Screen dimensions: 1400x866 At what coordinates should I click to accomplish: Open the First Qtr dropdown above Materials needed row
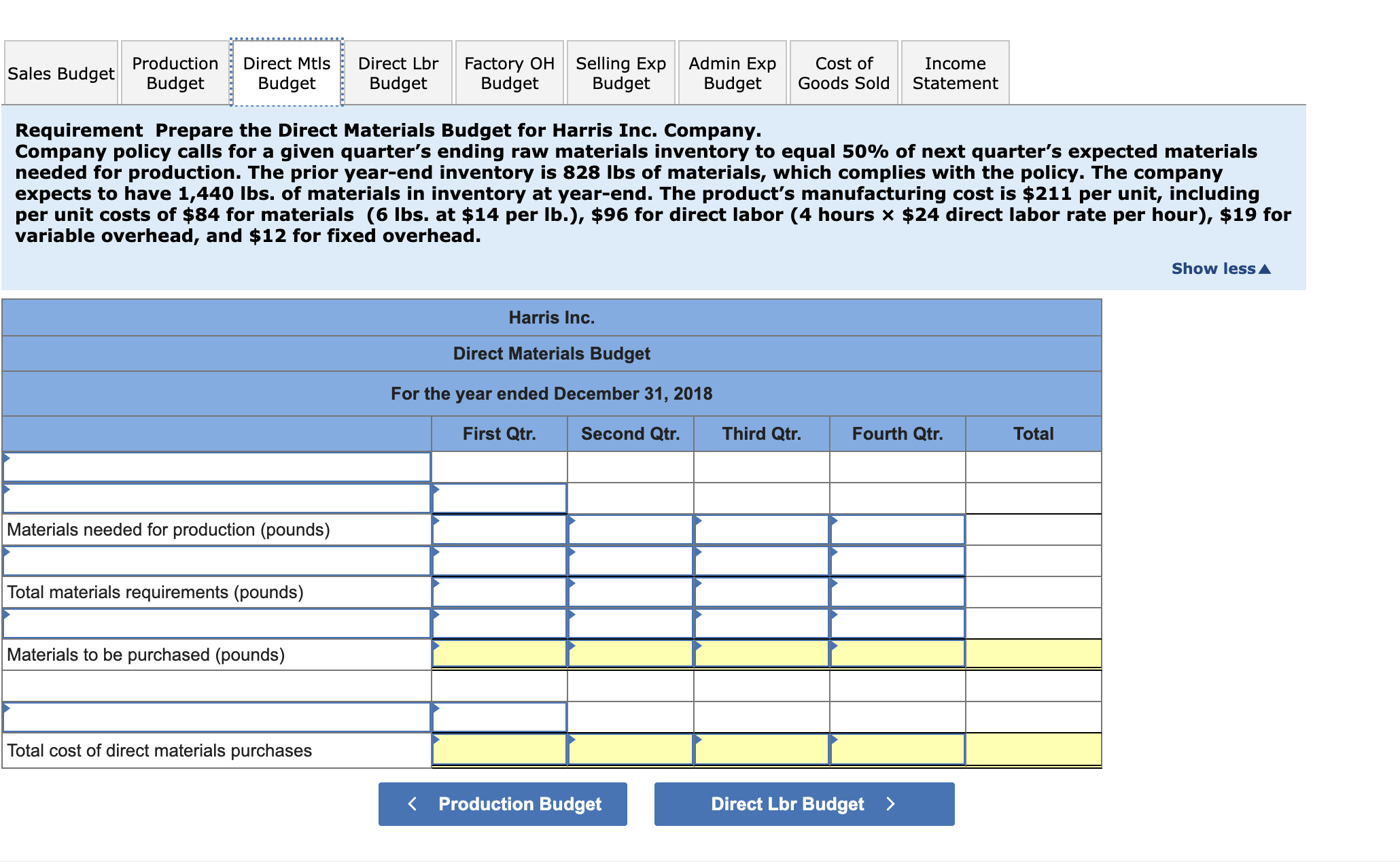tap(500, 498)
